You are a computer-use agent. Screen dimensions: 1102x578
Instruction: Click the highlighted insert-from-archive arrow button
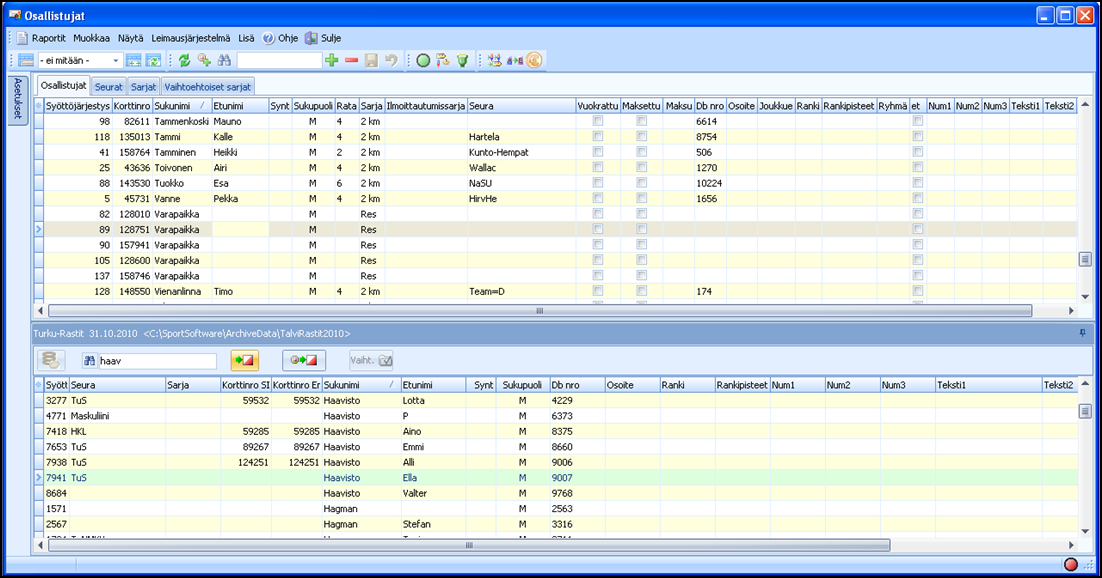(245, 360)
